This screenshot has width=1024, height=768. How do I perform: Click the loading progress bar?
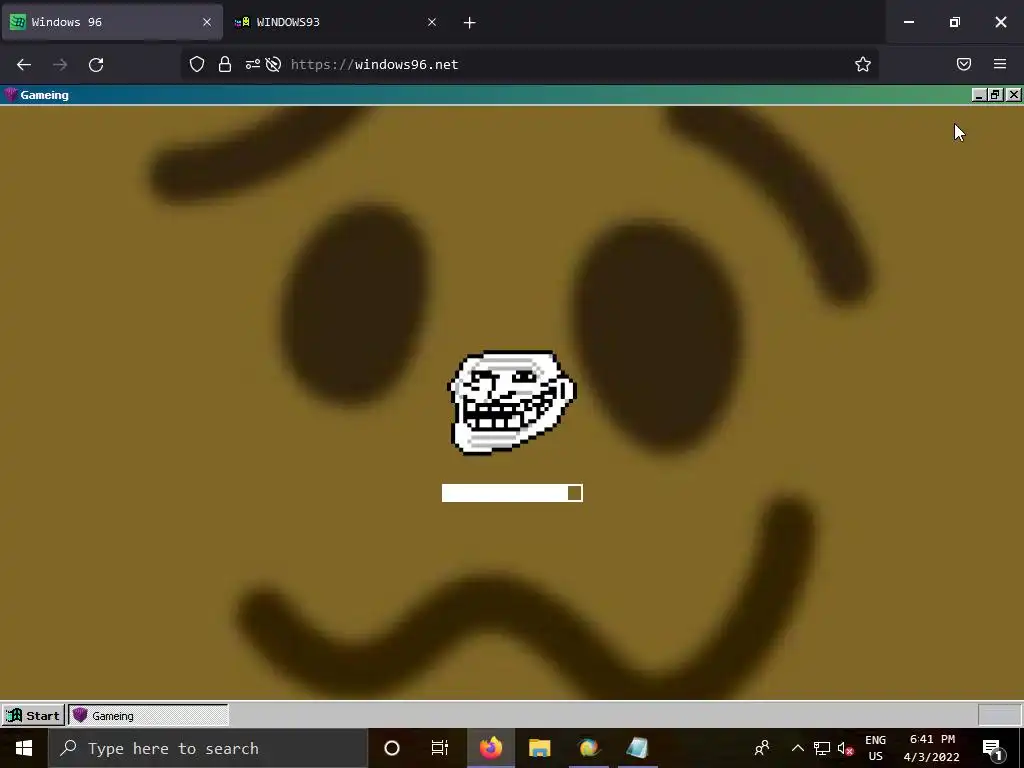(x=512, y=493)
